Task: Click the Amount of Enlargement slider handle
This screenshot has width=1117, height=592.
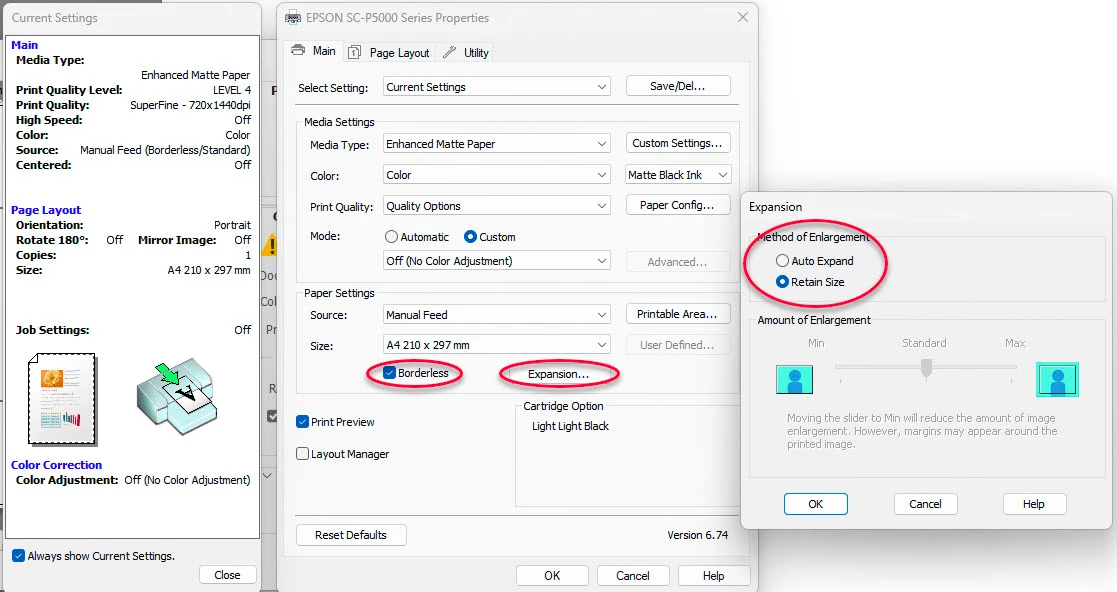Action: 926,368
